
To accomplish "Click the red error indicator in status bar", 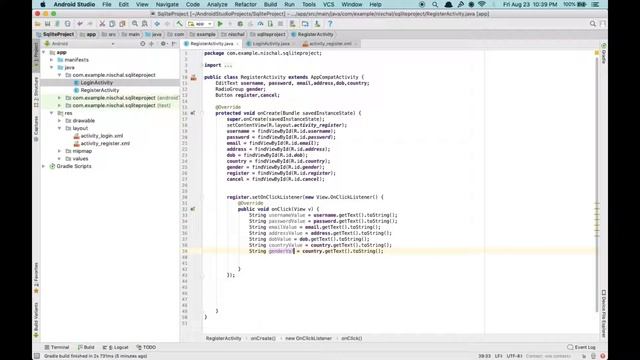I will click(602, 356).
